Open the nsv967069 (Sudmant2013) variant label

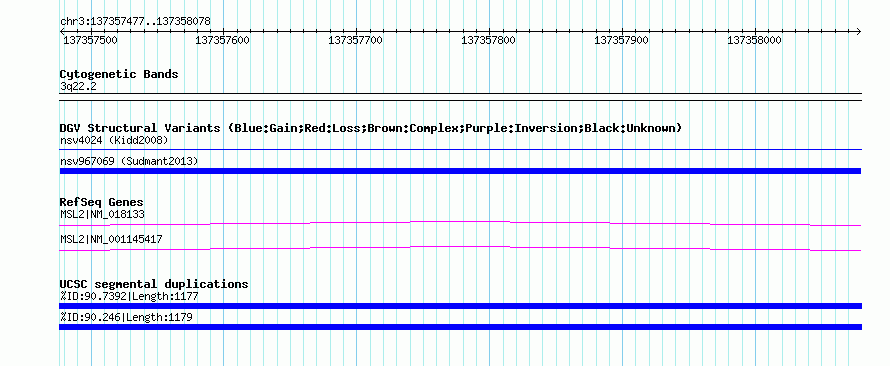[x=129, y=162]
